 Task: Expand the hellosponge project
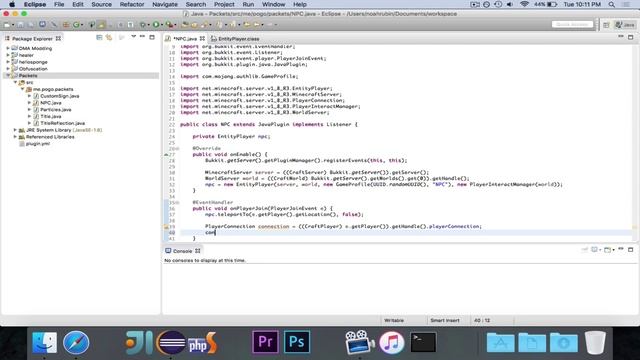(8, 62)
